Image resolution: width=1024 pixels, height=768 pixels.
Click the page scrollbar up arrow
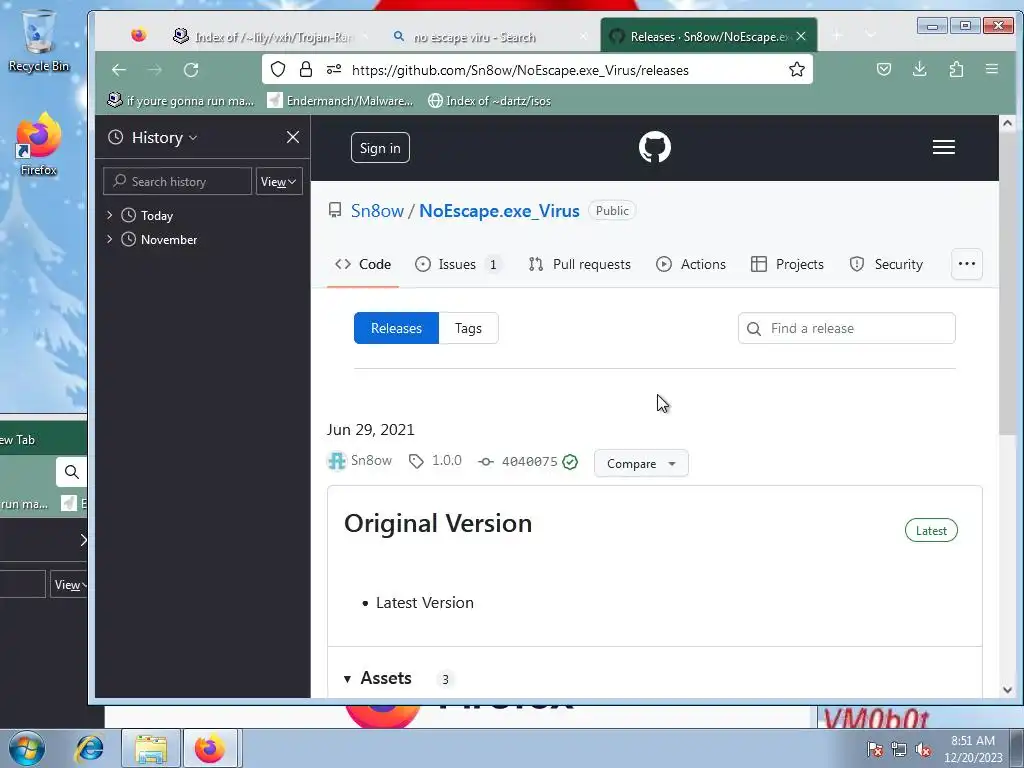pos(1007,123)
